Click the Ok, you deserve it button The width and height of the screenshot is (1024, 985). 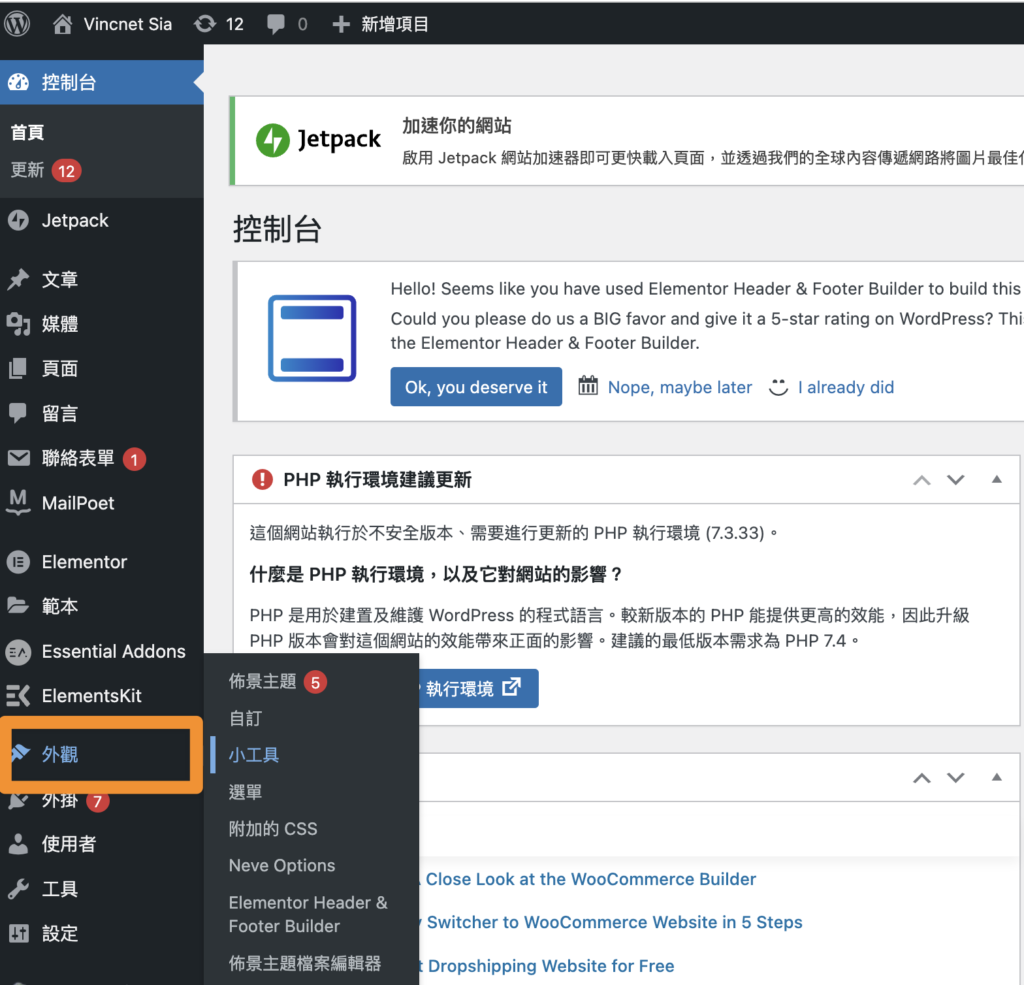(476, 387)
